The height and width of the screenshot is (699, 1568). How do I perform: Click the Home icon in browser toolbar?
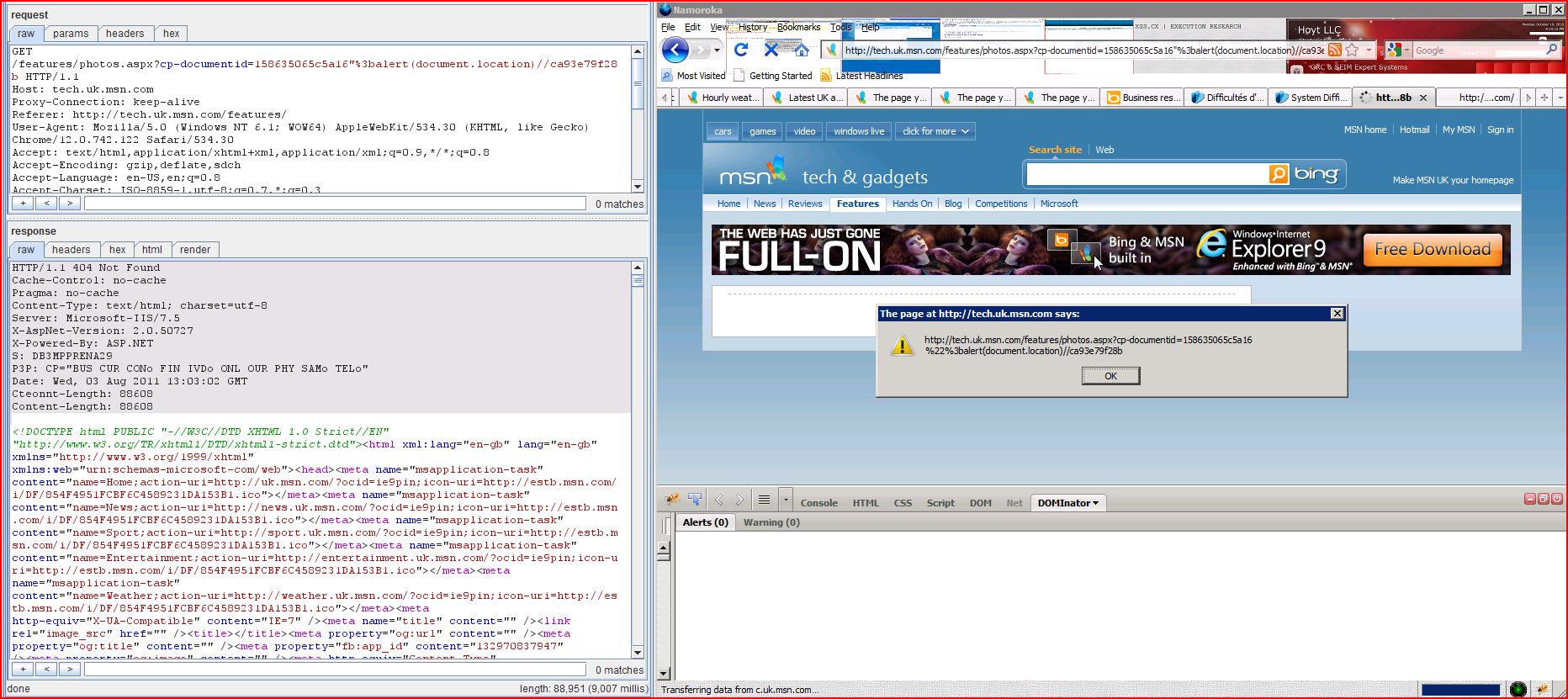[x=801, y=50]
